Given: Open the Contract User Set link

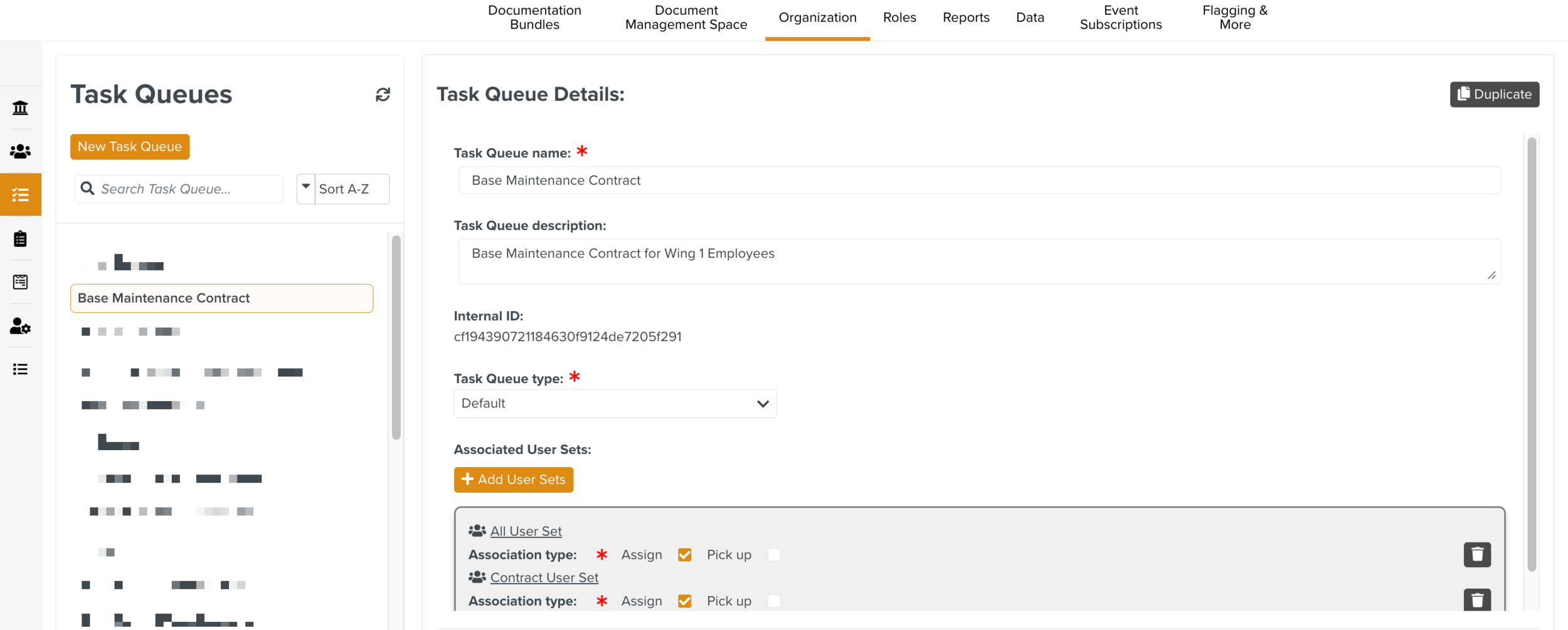Looking at the screenshot, I should click(x=544, y=577).
